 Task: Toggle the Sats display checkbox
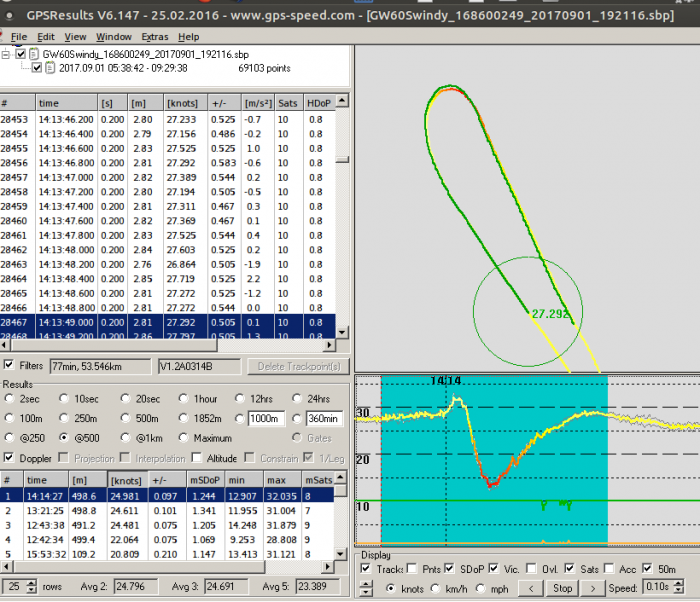click(x=569, y=569)
